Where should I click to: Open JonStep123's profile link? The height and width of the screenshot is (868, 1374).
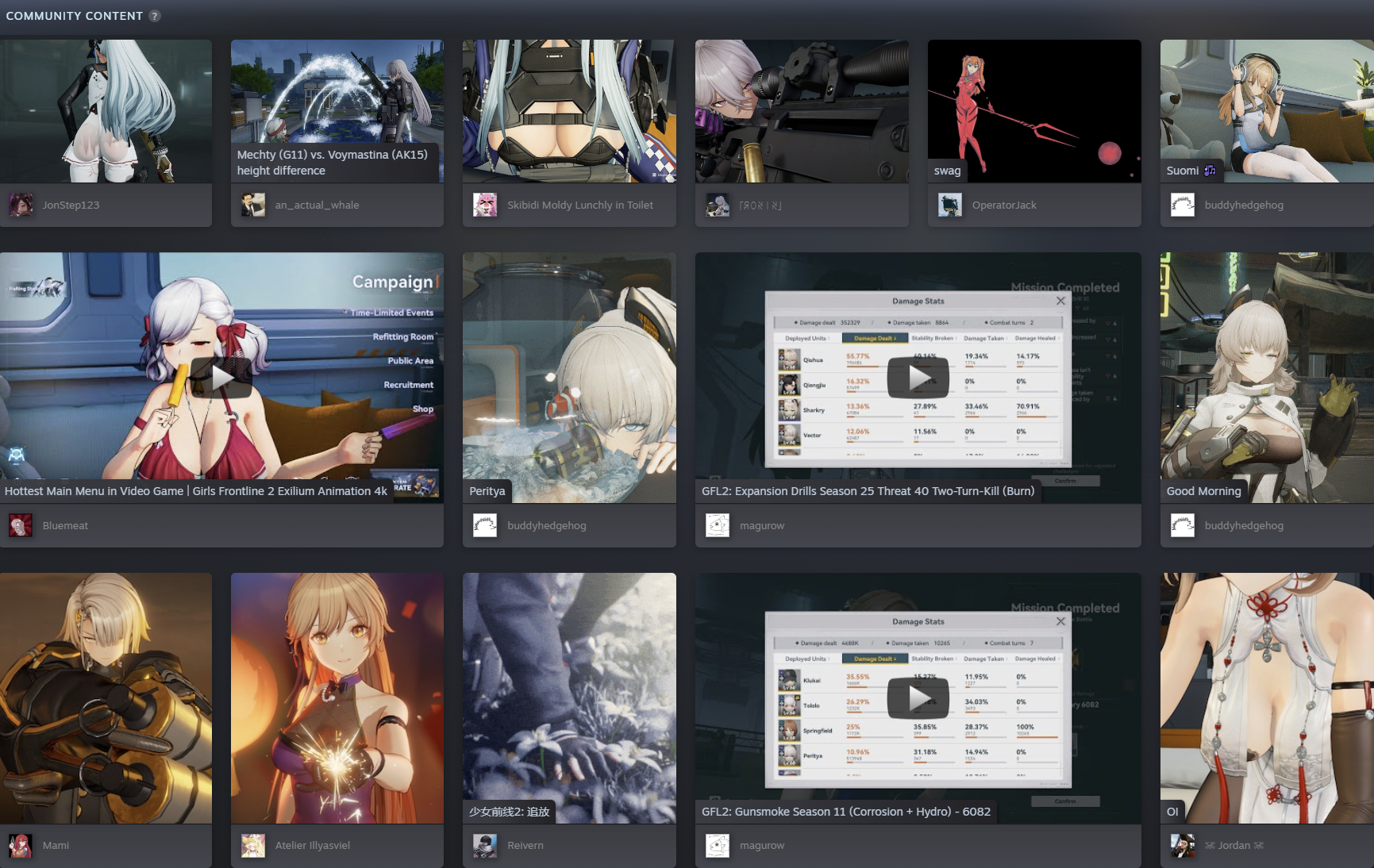(x=71, y=205)
